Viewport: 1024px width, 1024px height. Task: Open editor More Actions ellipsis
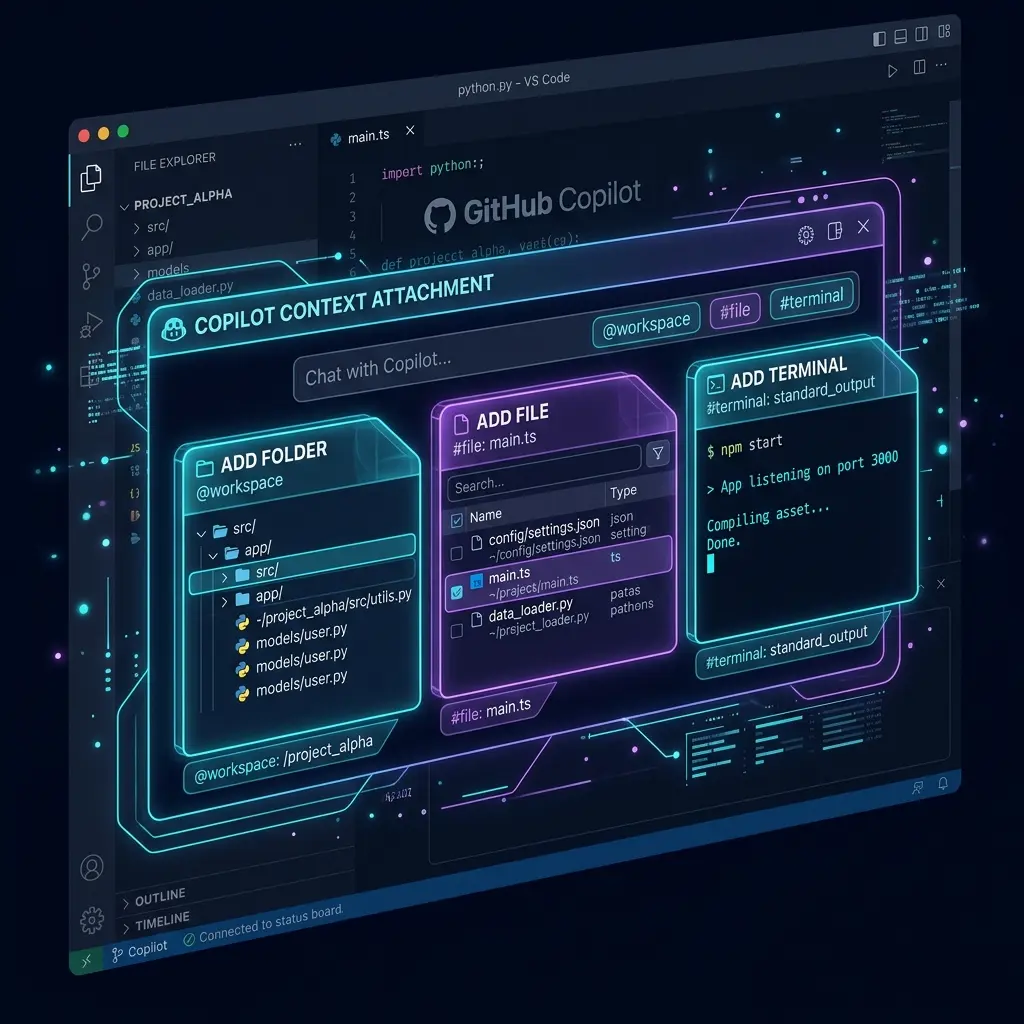click(941, 65)
